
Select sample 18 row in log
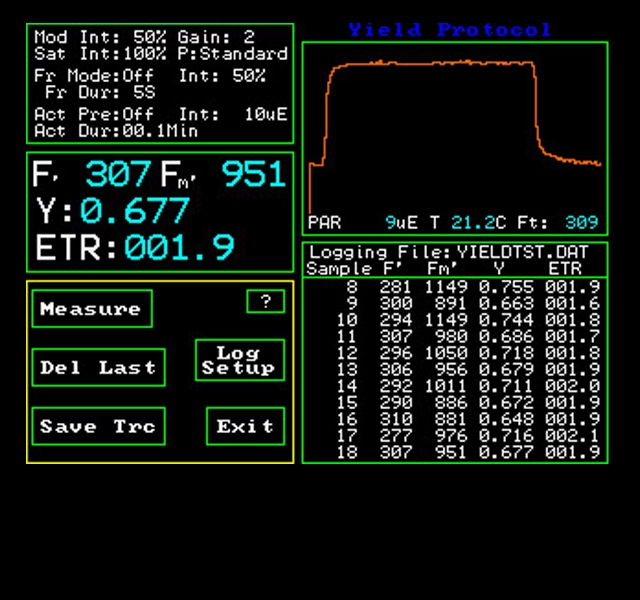(454, 453)
